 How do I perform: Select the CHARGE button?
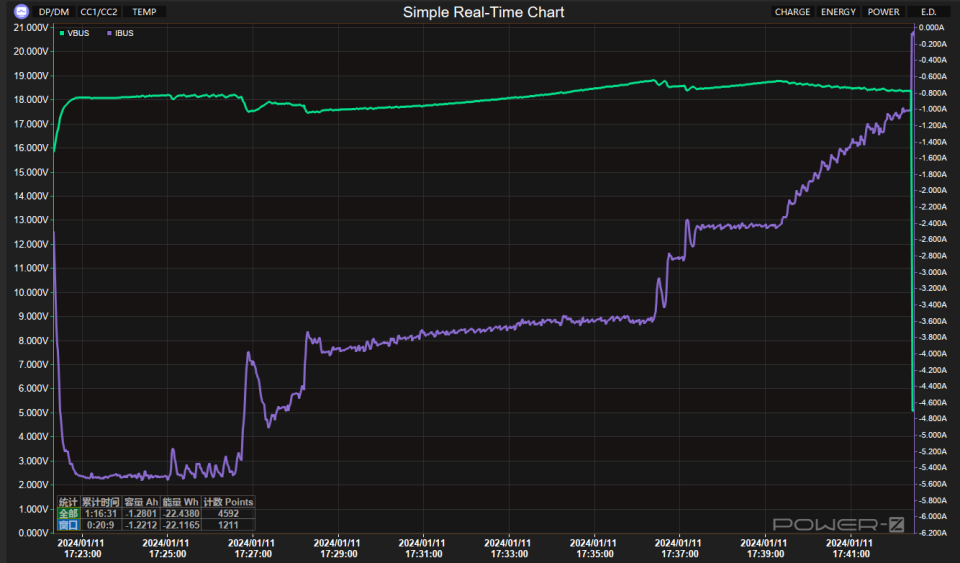point(792,12)
